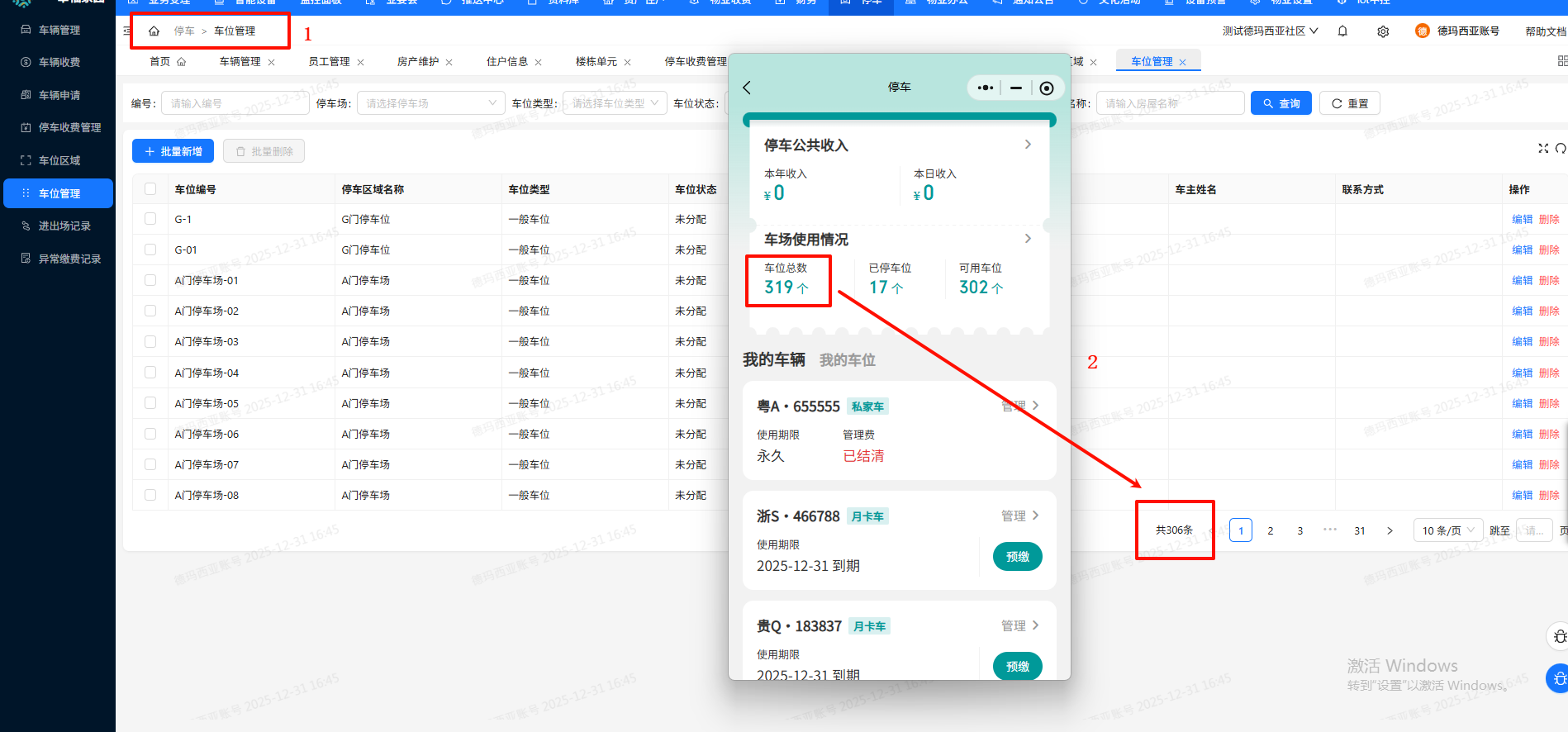Go back in 停车 mini program
The height and width of the screenshot is (732, 1568).
(747, 88)
